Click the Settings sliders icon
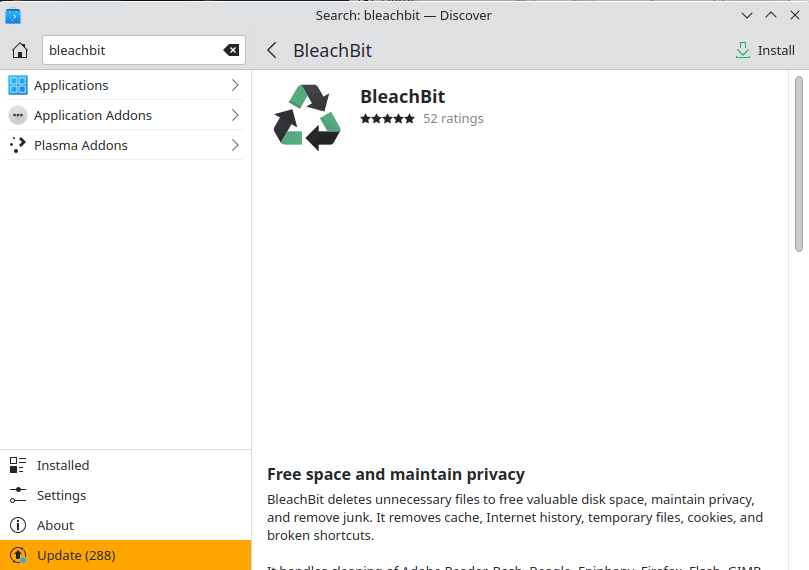 pyautogui.click(x=18, y=495)
